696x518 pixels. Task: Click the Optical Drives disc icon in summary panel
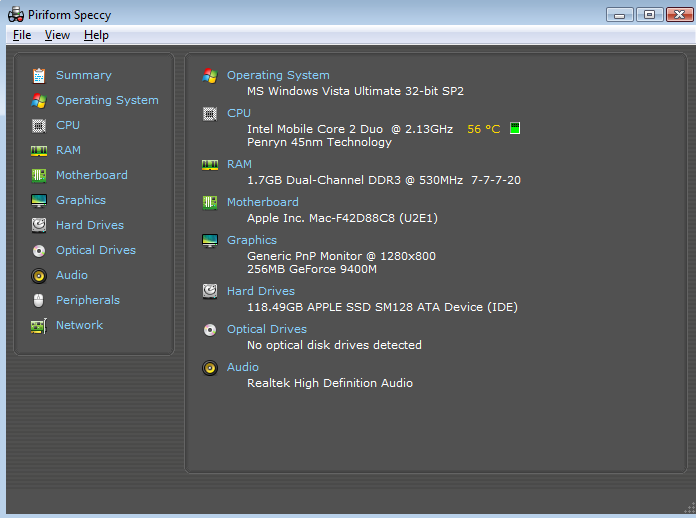coord(210,330)
